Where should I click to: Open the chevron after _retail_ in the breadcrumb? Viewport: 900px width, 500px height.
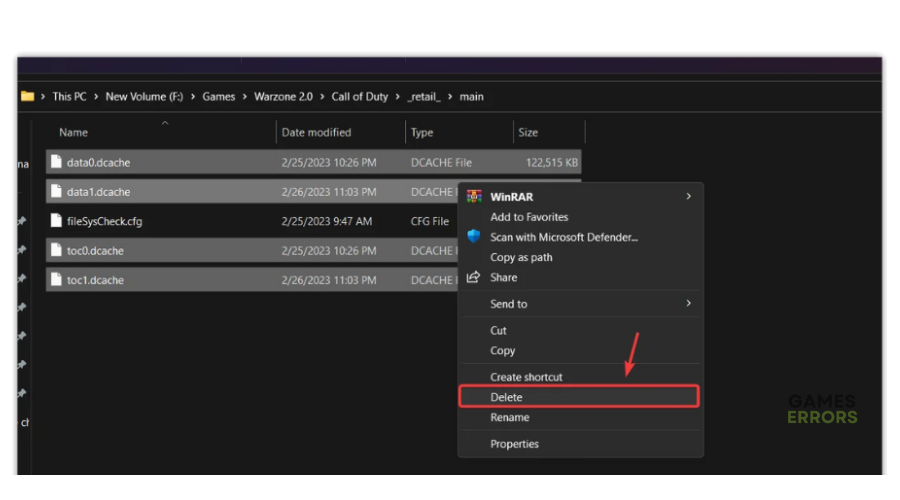click(x=450, y=96)
